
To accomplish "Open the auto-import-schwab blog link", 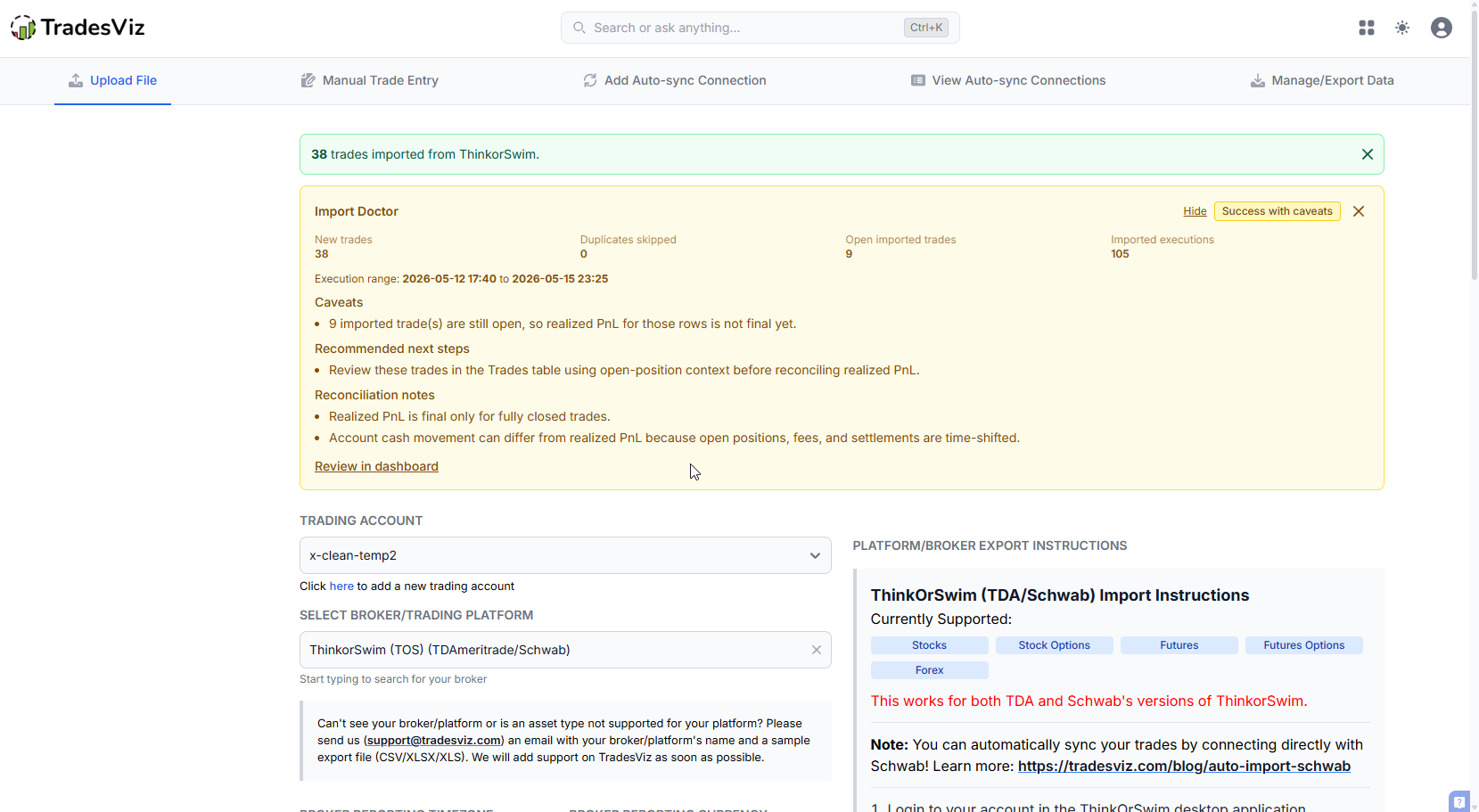I will tap(1184, 766).
